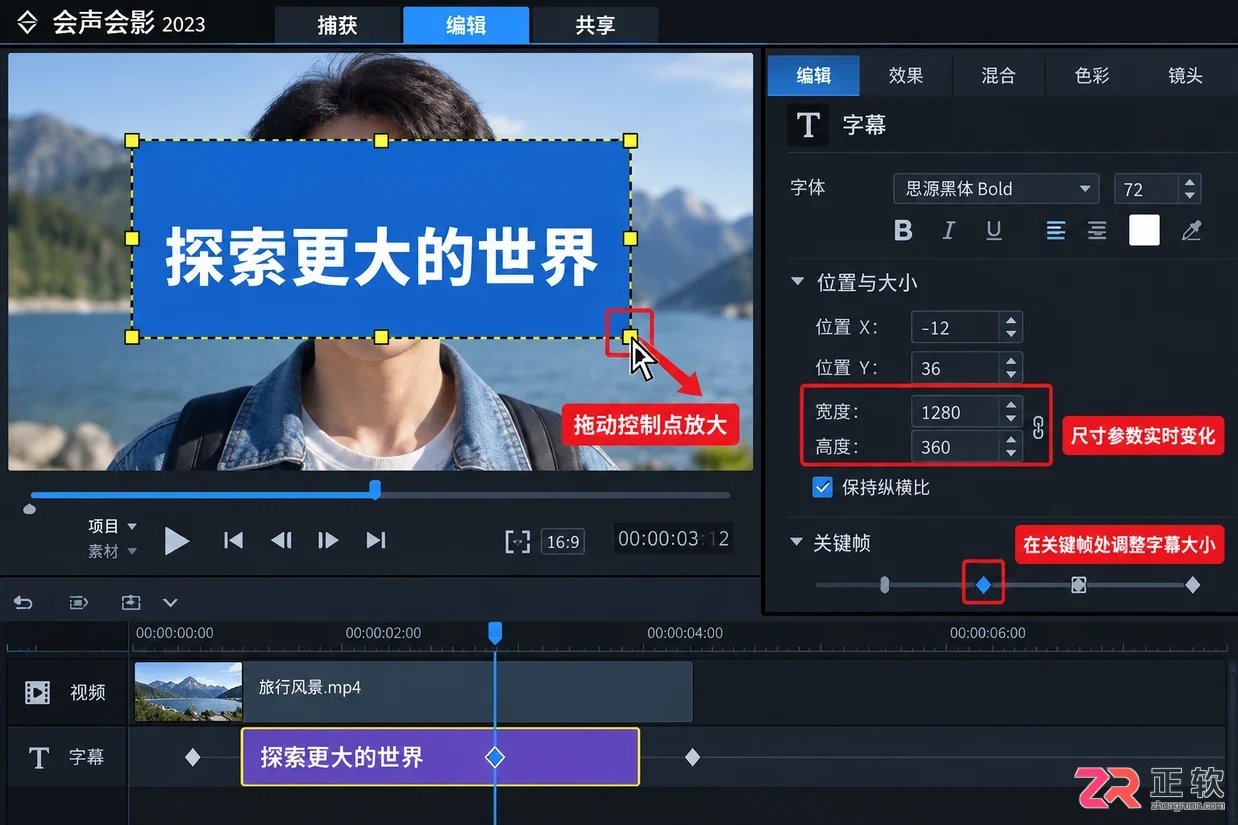The height and width of the screenshot is (825, 1238).
Task: Click the second timeline toolbar icon
Action: [x=78, y=603]
